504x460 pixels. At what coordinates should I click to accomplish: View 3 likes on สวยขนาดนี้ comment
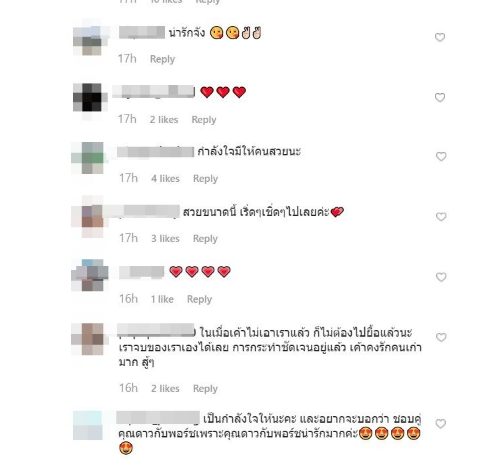(x=165, y=238)
